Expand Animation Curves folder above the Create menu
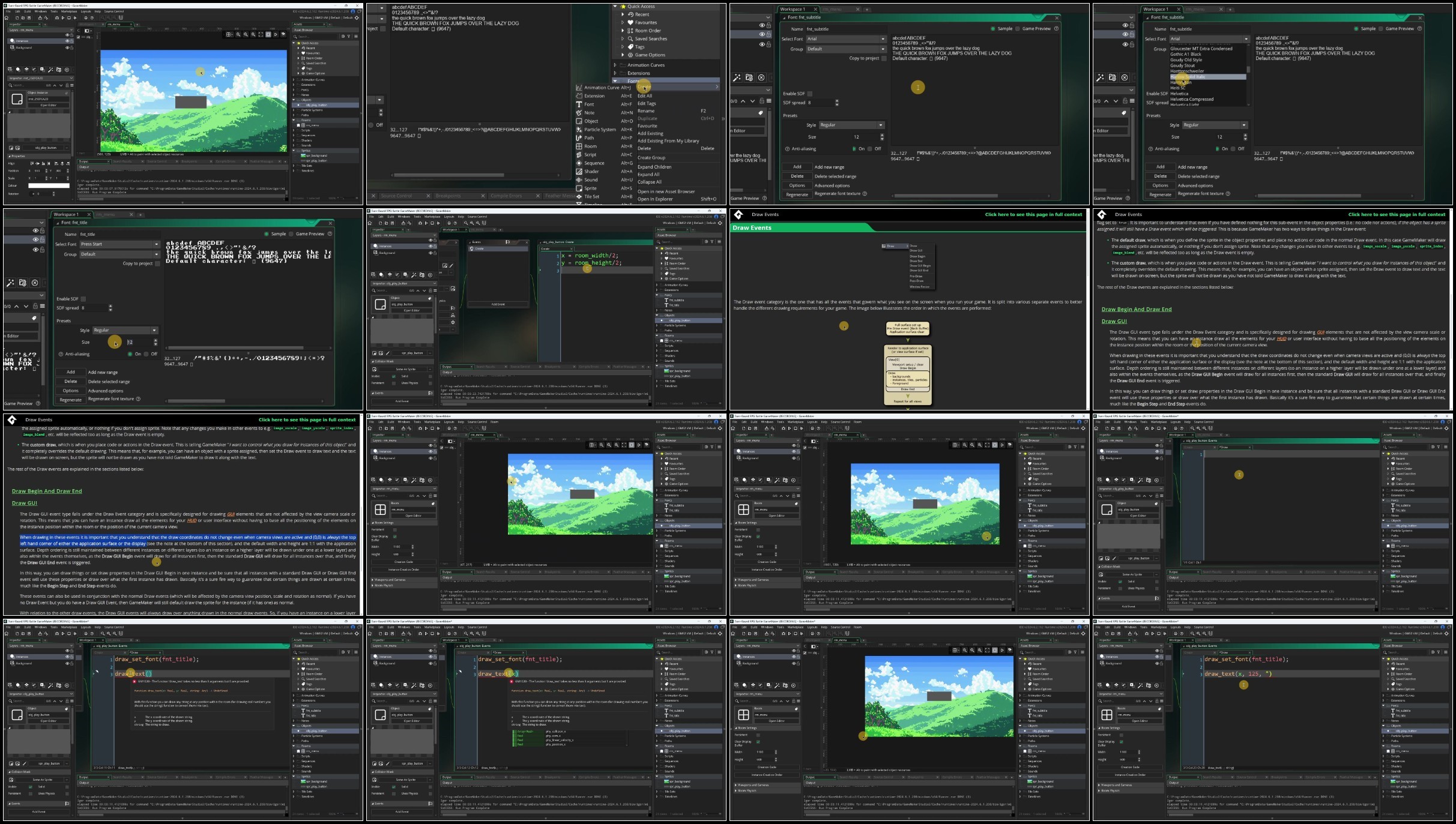 [x=615, y=65]
